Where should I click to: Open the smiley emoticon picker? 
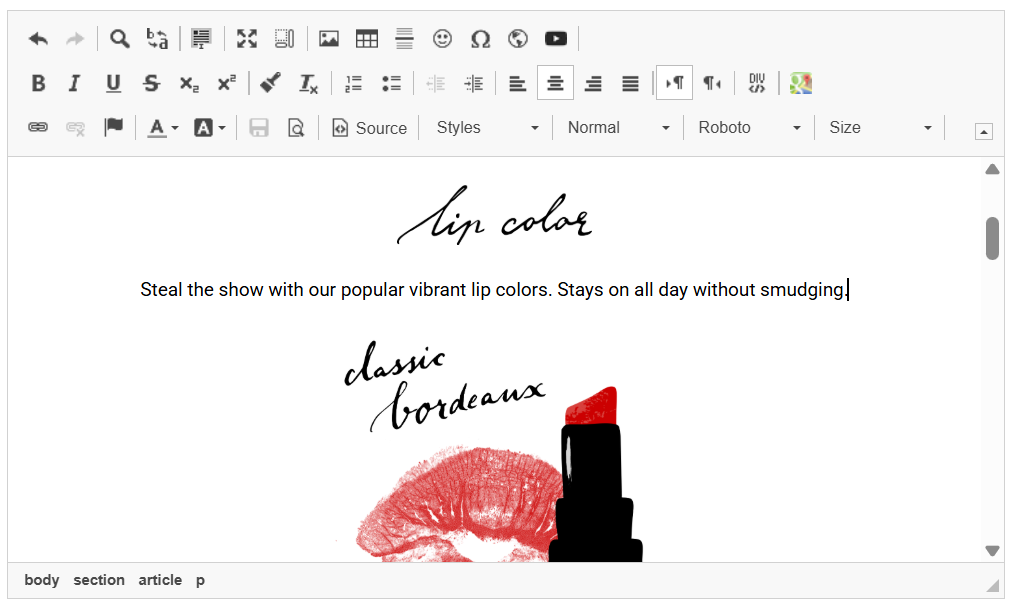442,39
